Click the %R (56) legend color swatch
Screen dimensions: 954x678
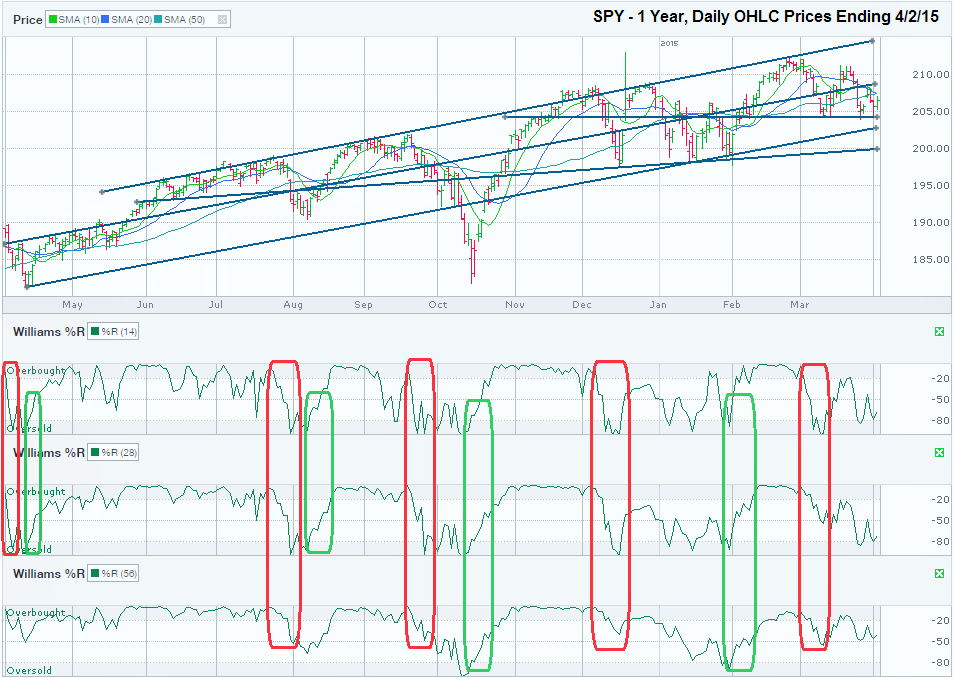(95, 573)
